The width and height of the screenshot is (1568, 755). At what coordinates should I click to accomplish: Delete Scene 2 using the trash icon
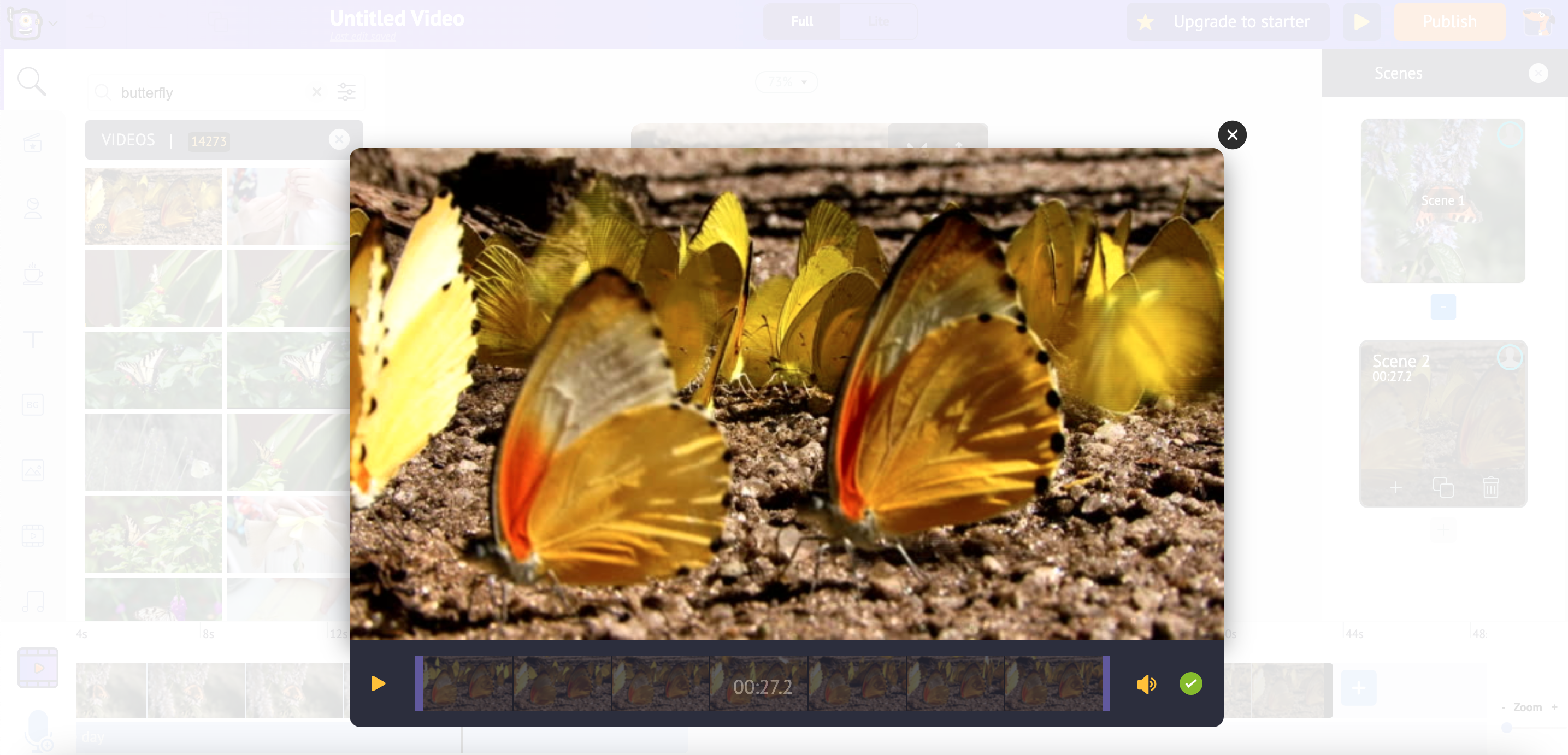[x=1491, y=487]
